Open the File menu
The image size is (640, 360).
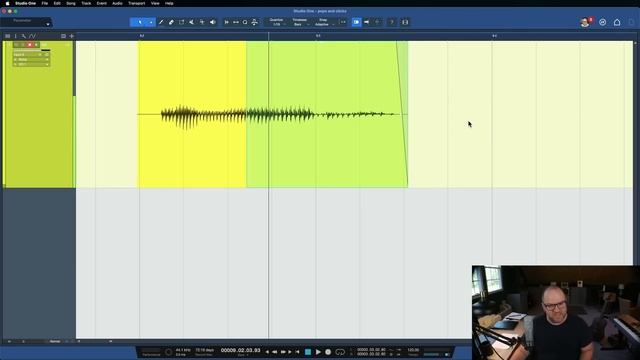click(x=45, y=3)
